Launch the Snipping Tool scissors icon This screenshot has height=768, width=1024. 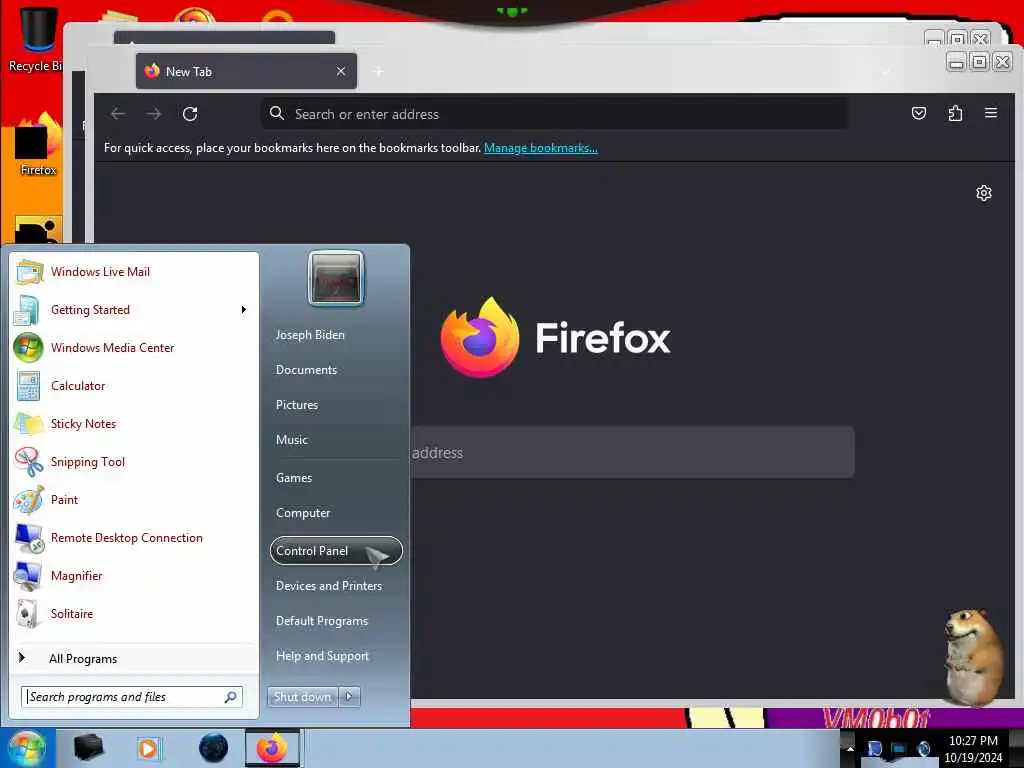[29, 462]
